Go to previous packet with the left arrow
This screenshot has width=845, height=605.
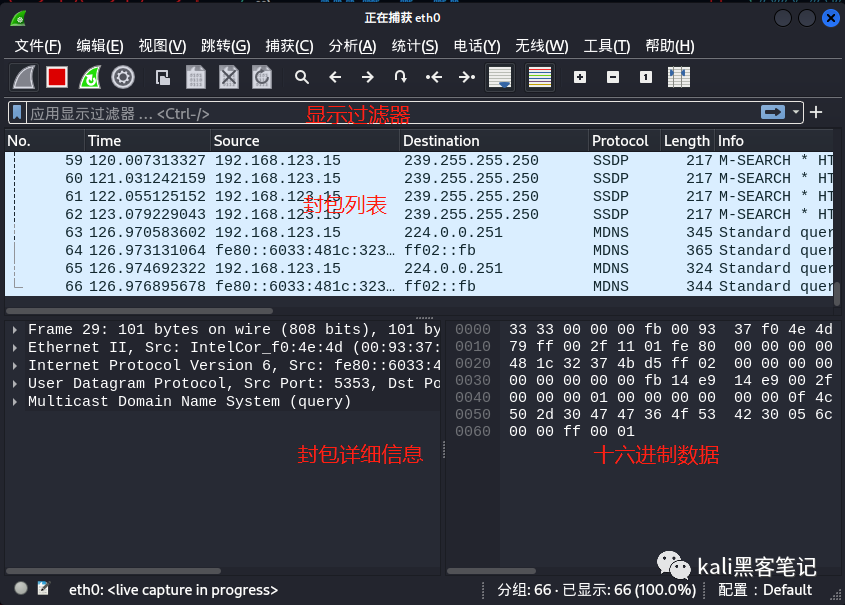pos(335,78)
